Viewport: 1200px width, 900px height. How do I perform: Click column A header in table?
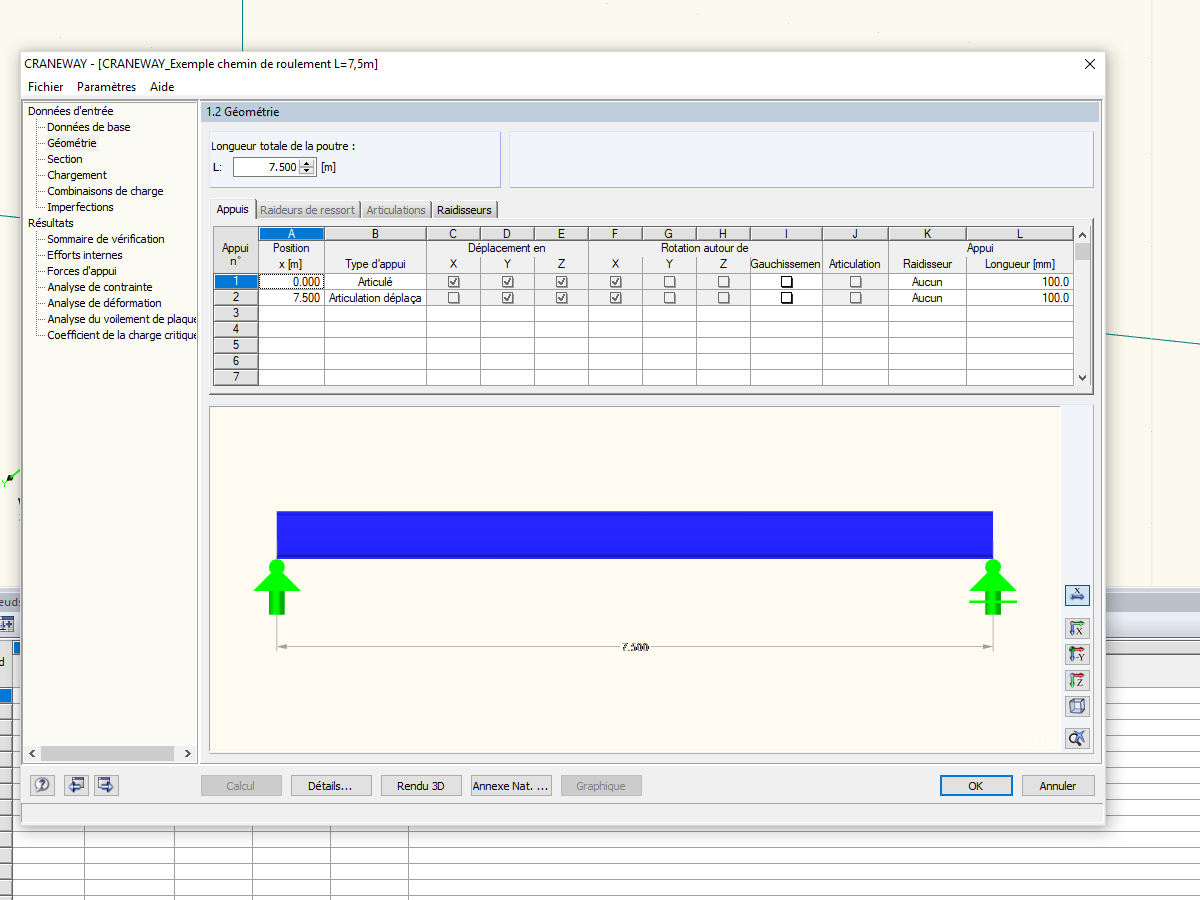click(291, 234)
